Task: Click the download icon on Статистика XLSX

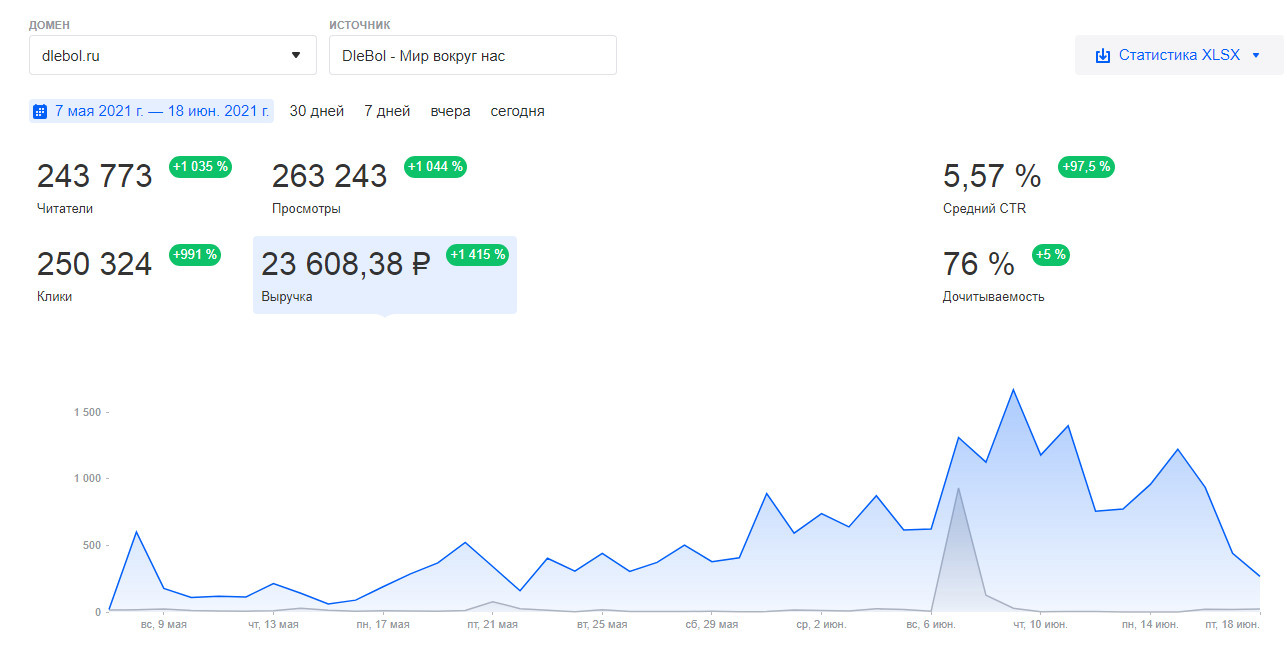Action: 1103,55
